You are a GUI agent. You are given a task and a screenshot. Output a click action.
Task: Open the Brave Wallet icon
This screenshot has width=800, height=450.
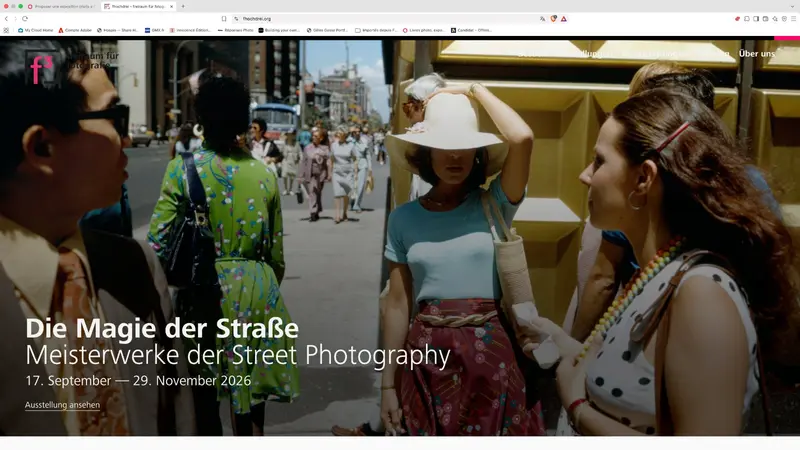point(765,19)
